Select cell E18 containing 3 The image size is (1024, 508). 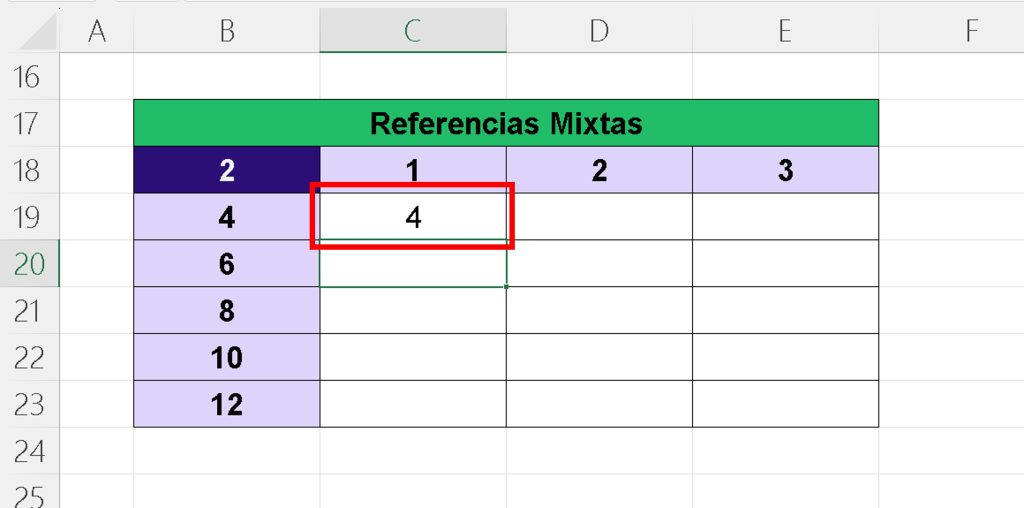click(785, 170)
